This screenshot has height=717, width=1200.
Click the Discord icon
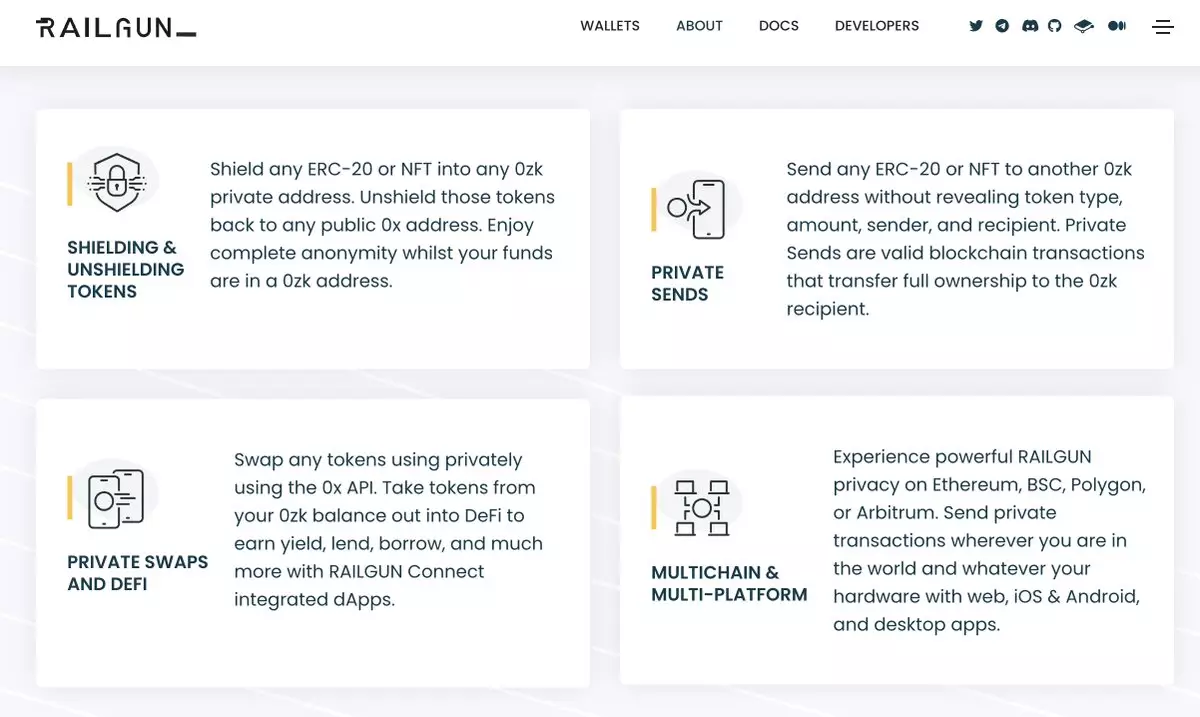click(x=1029, y=26)
